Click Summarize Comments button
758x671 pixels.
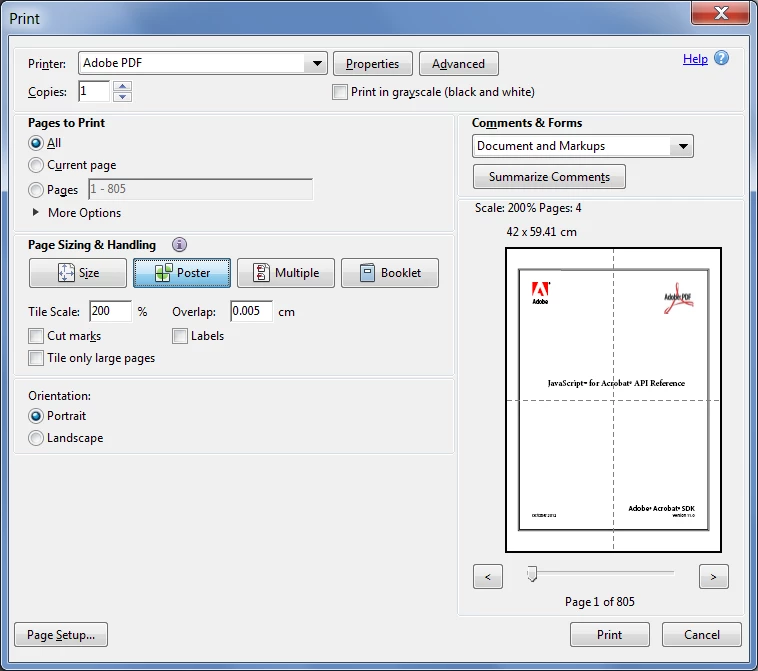[549, 176]
